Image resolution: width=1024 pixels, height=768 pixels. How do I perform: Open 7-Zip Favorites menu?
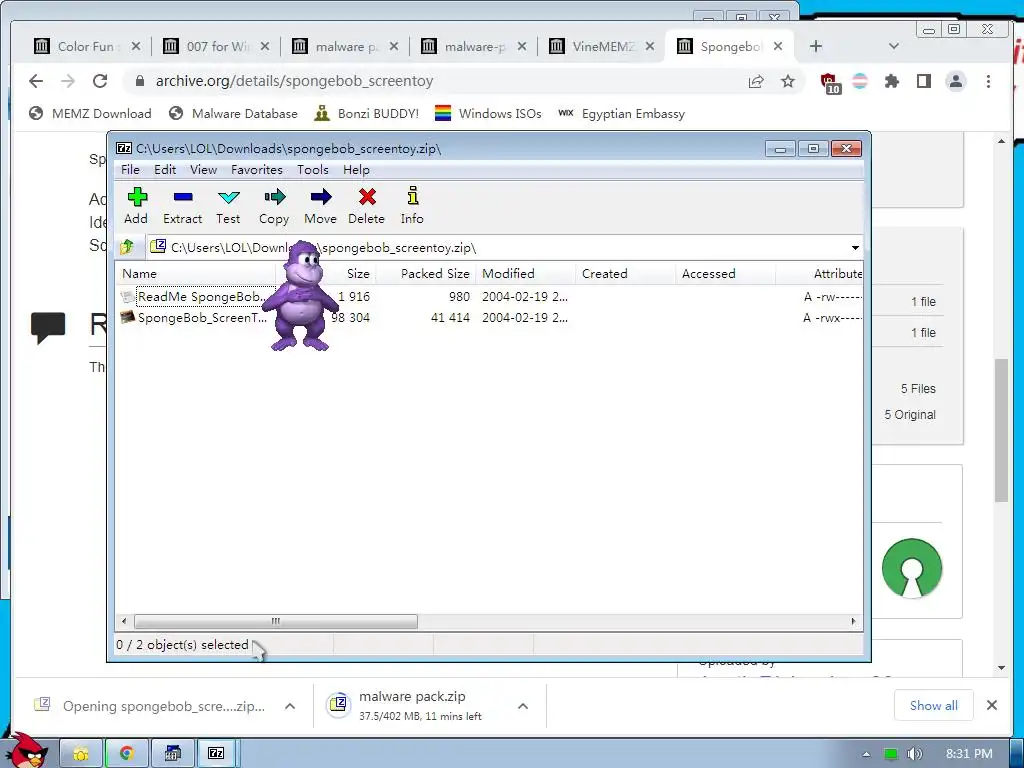click(x=257, y=170)
